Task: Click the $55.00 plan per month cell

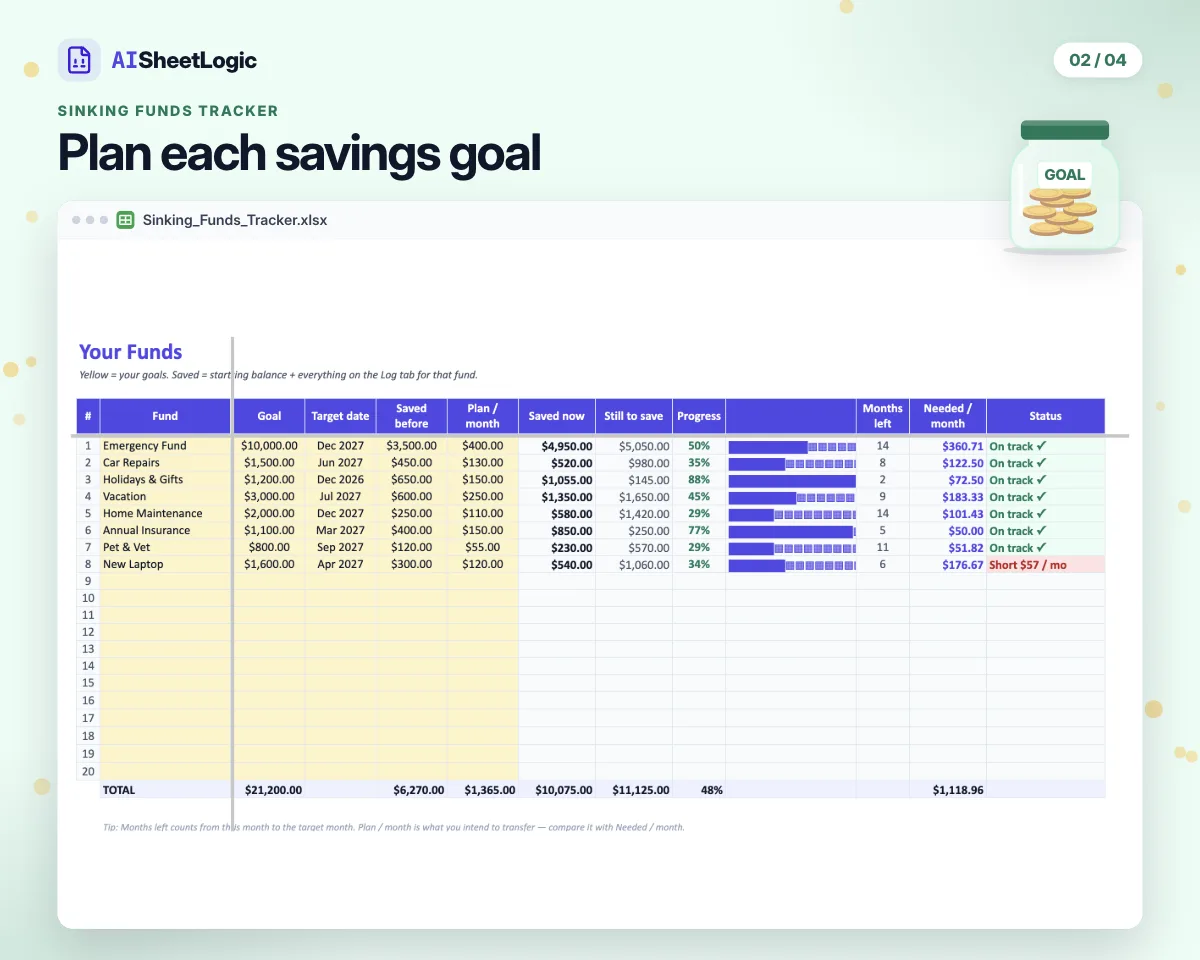Action: pyautogui.click(x=482, y=548)
